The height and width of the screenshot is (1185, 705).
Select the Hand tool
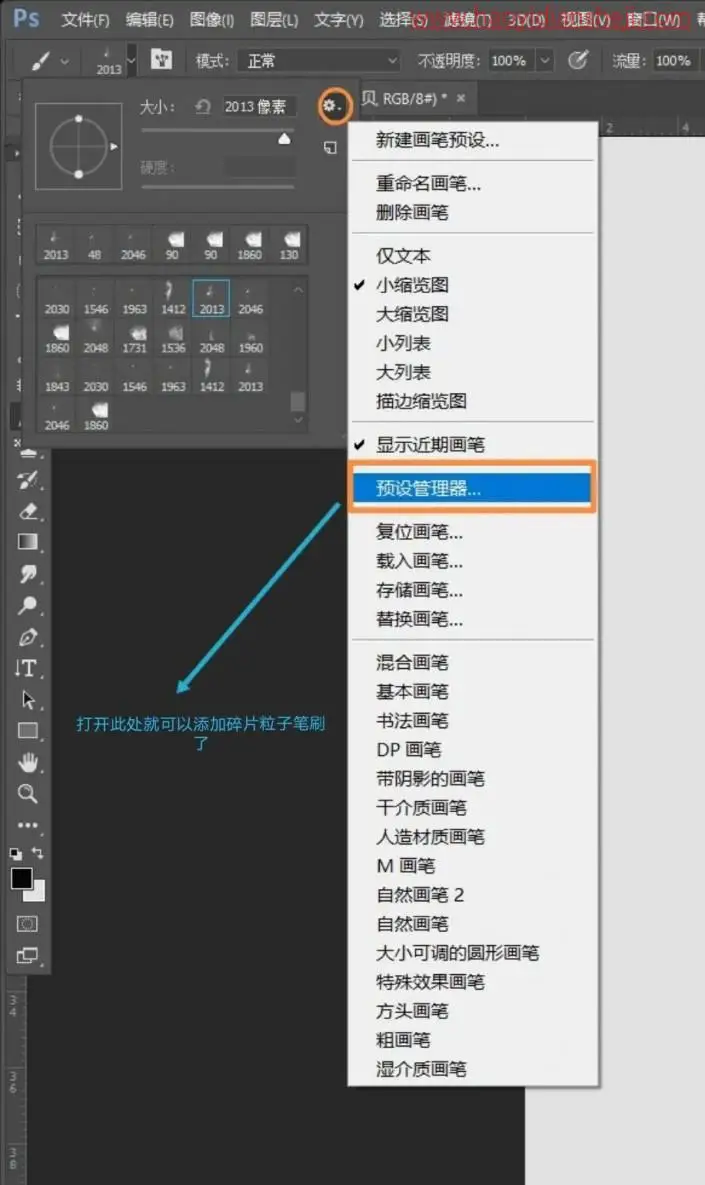pos(28,762)
